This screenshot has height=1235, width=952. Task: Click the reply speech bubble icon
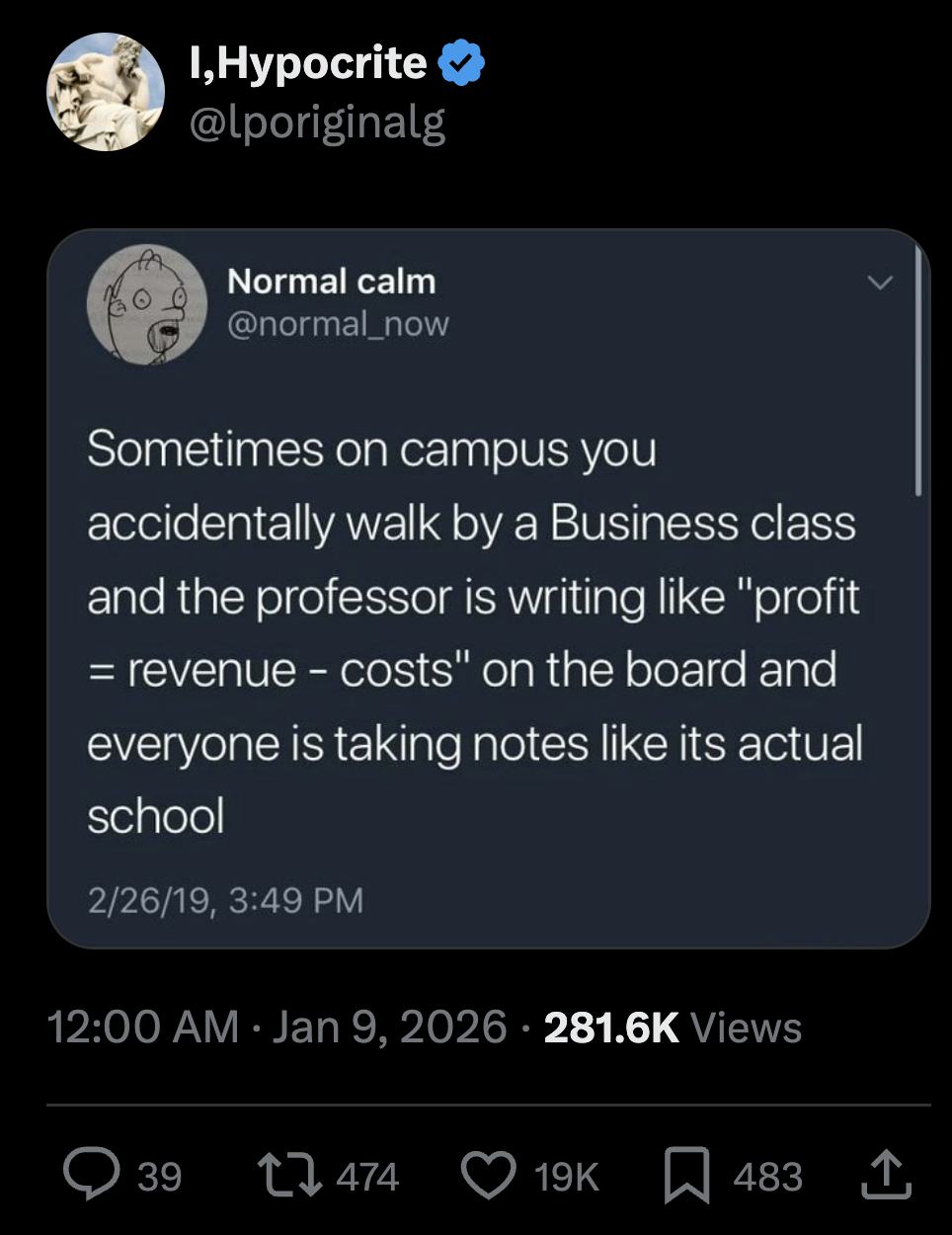[x=92, y=1175]
